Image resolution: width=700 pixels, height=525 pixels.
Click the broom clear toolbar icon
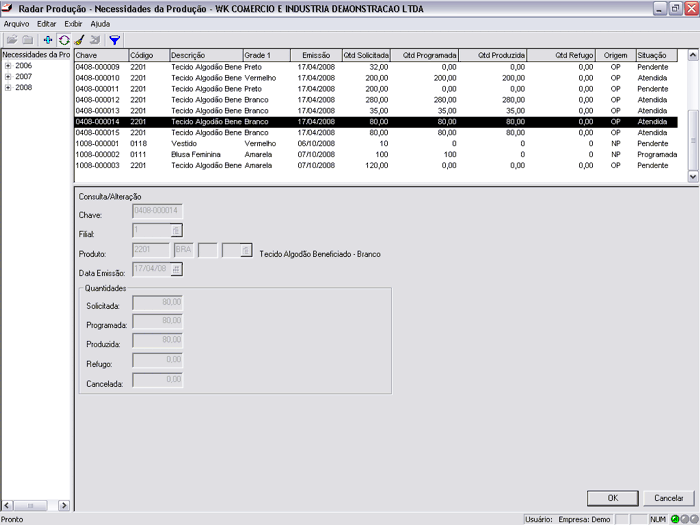point(78,40)
